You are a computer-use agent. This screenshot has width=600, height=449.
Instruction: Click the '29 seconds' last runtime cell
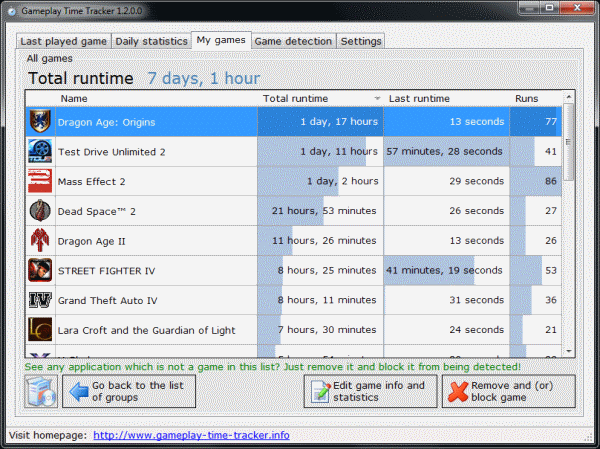tap(447, 181)
